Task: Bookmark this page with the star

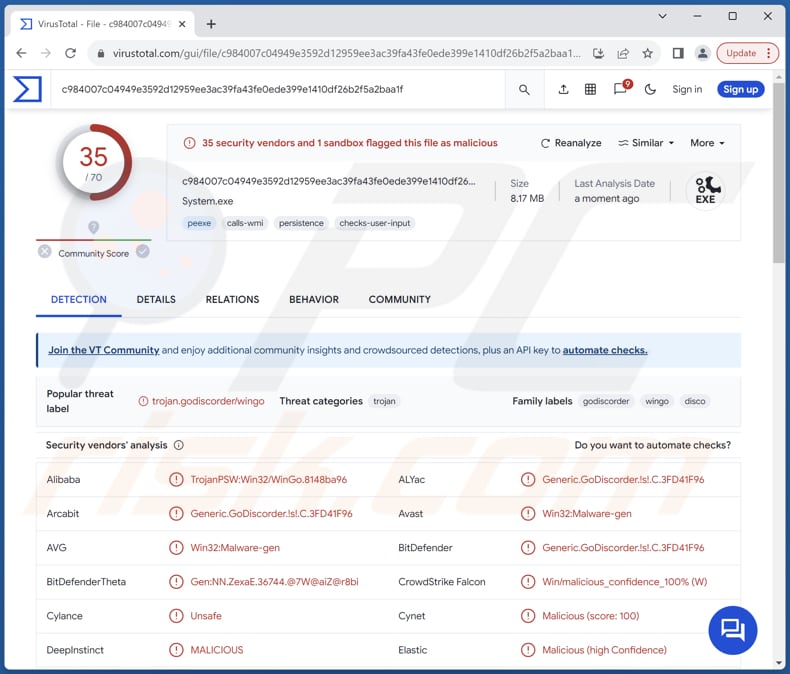Action: click(647, 53)
